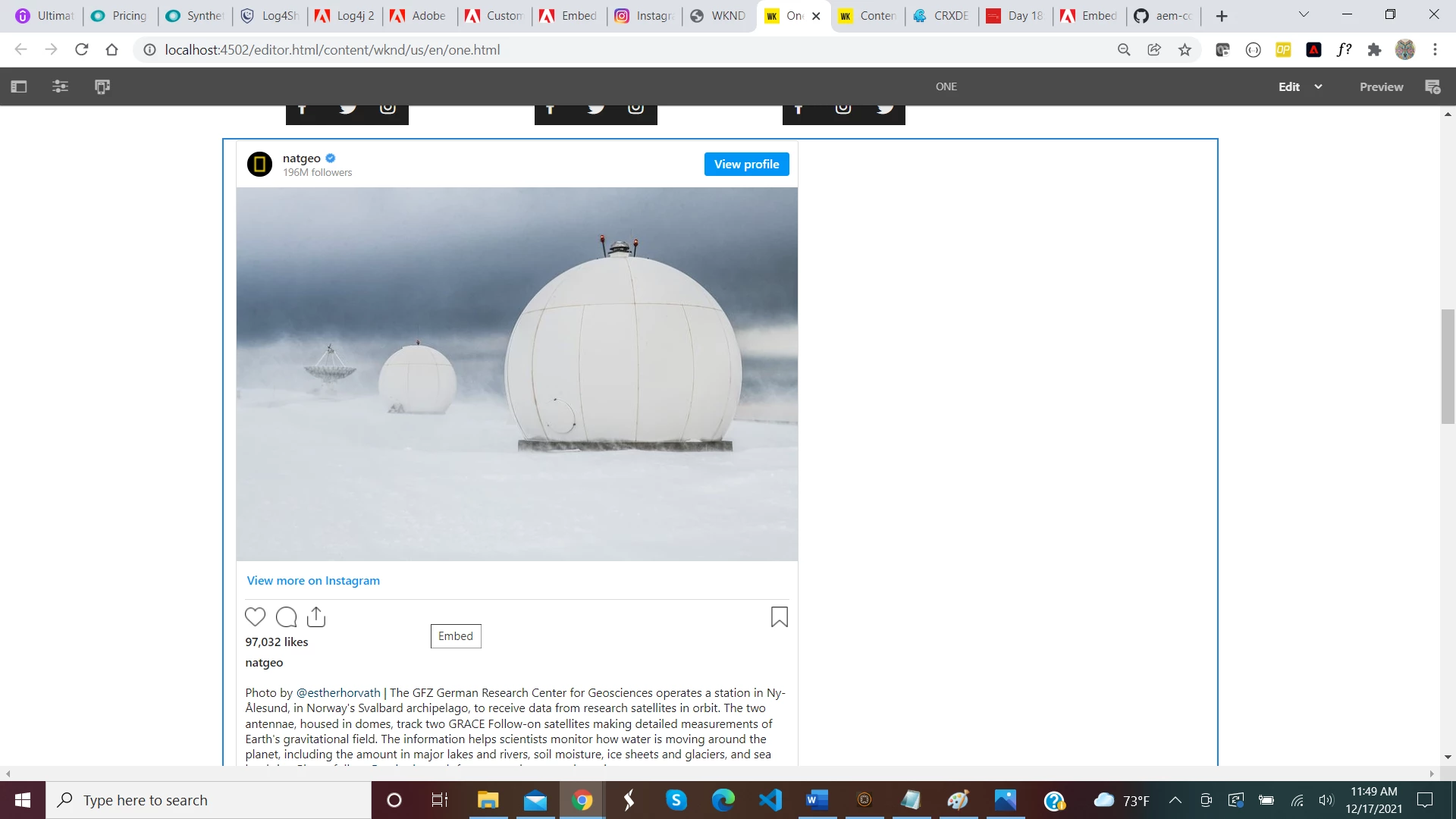Image resolution: width=1456 pixels, height=819 pixels.
Task: Expand the Edit mode dropdown chevron
Action: click(x=1318, y=86)
